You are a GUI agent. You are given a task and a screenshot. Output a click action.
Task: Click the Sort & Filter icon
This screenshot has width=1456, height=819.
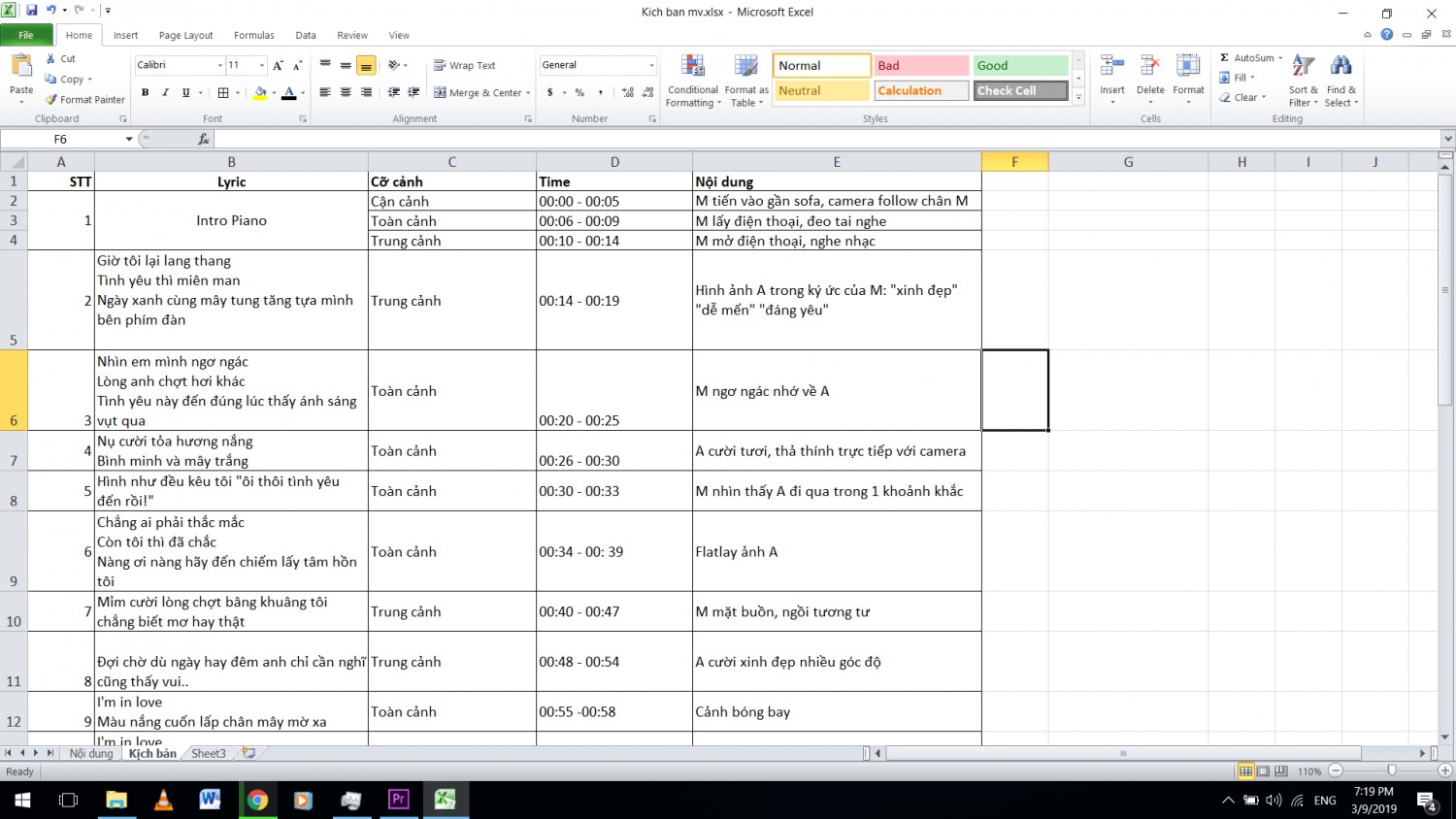(1303, 67)
